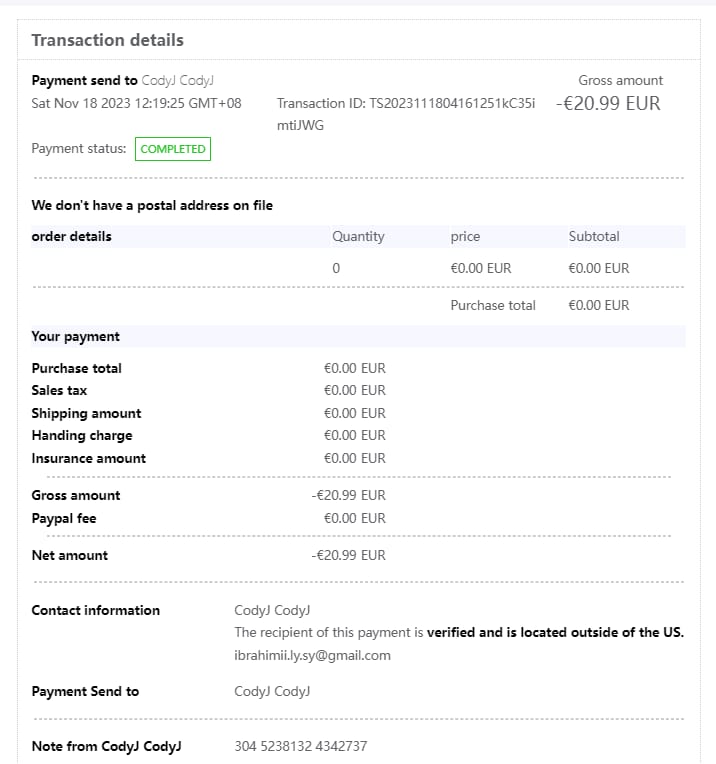The image size is (716, 764).
Task: Click the Paypal fee label
Action: [x=64, y=519]
